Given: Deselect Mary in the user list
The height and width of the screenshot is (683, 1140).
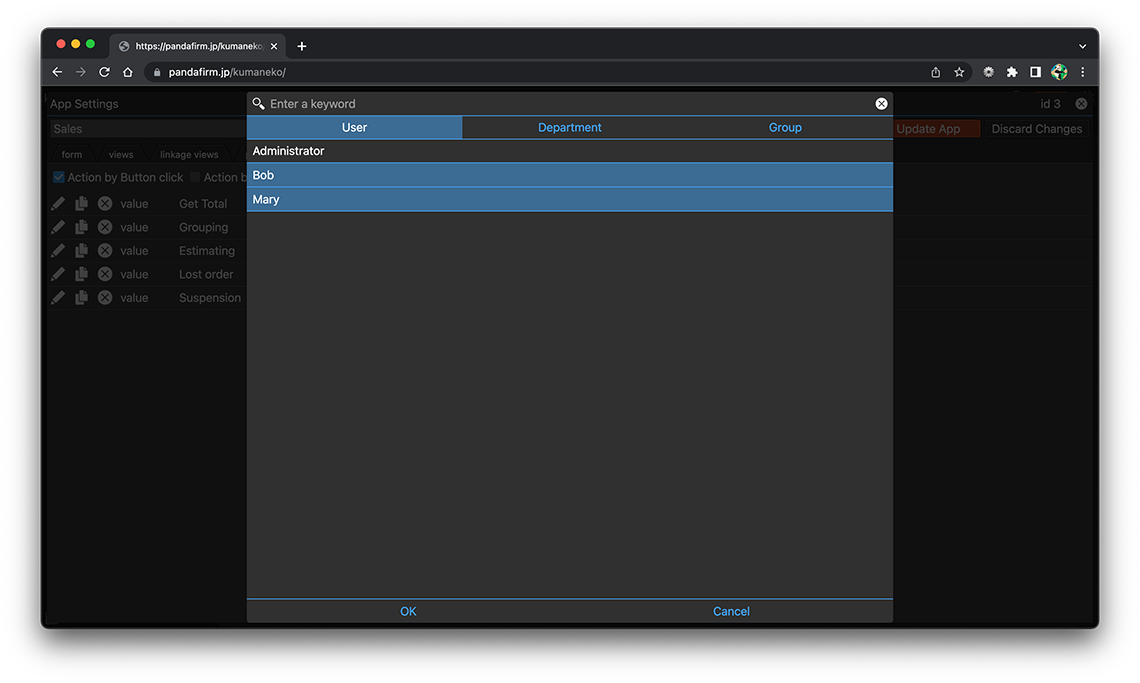Looking at the screenshot, I should click(x=569, y=199).
